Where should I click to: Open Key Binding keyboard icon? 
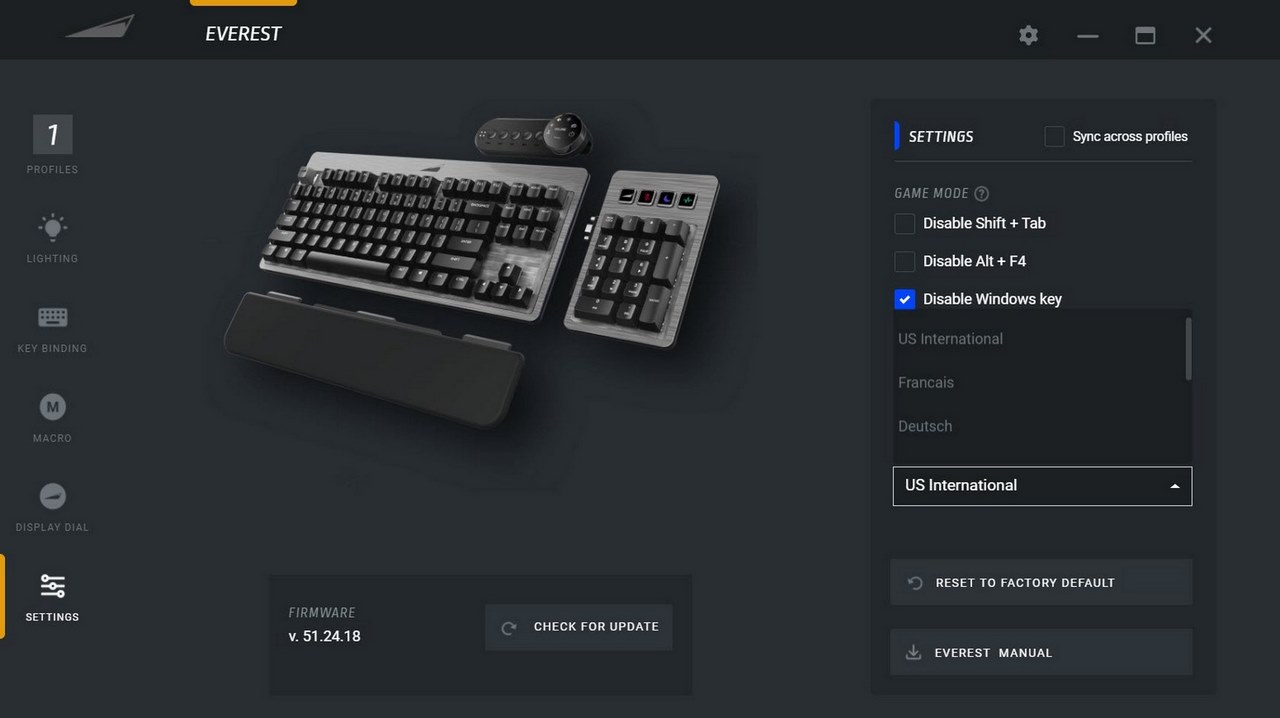coord(52,317)
